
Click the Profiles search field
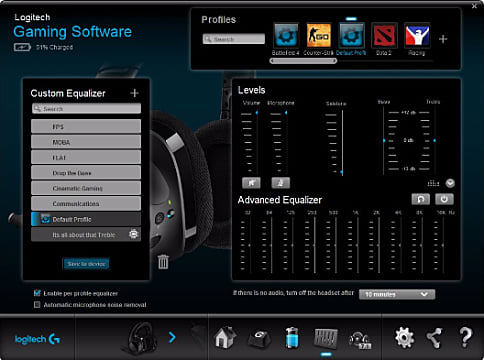pyautogui.click(x=234, y=39)
